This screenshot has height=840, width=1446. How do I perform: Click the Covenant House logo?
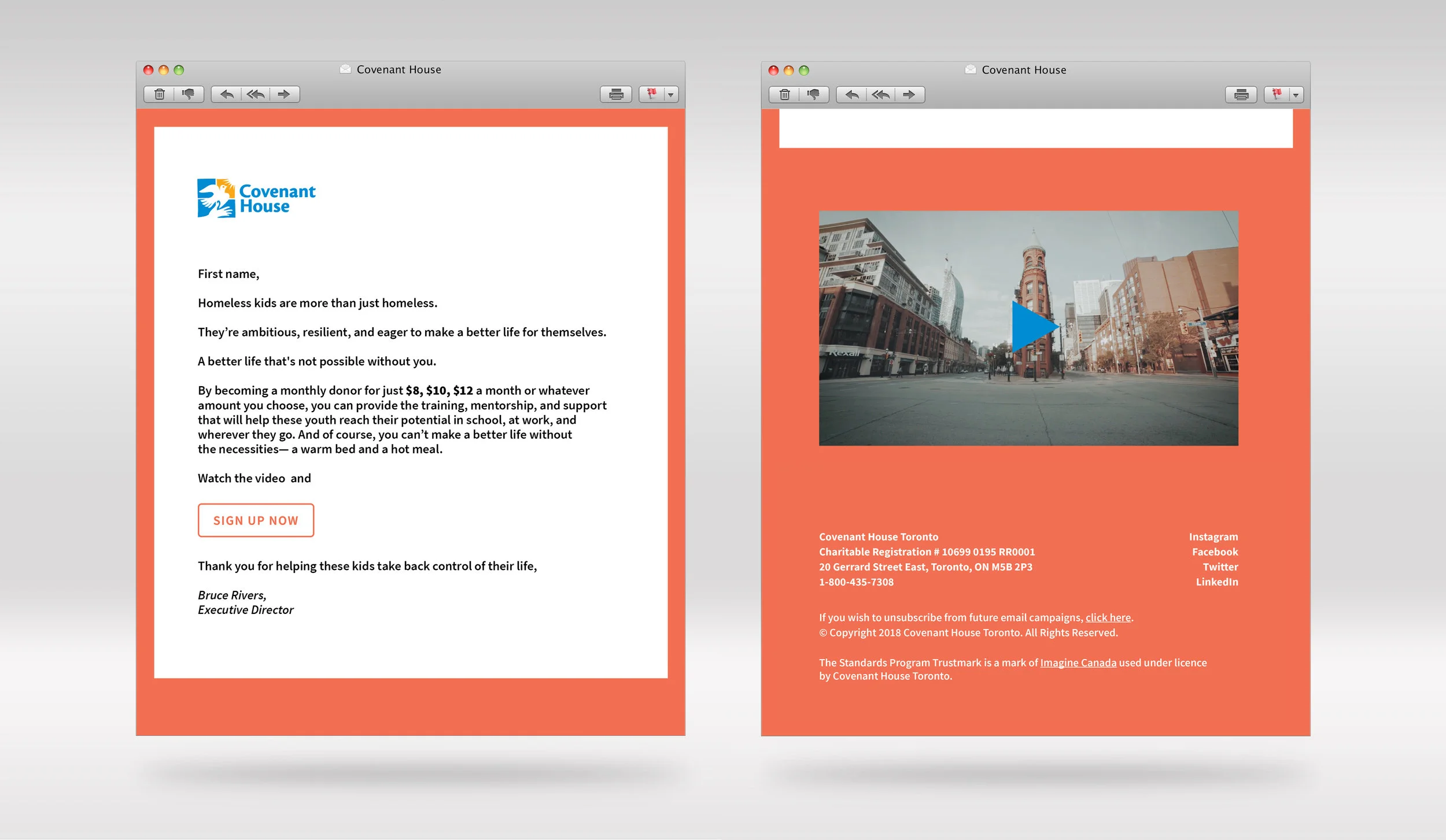click(x=257, y=198)
